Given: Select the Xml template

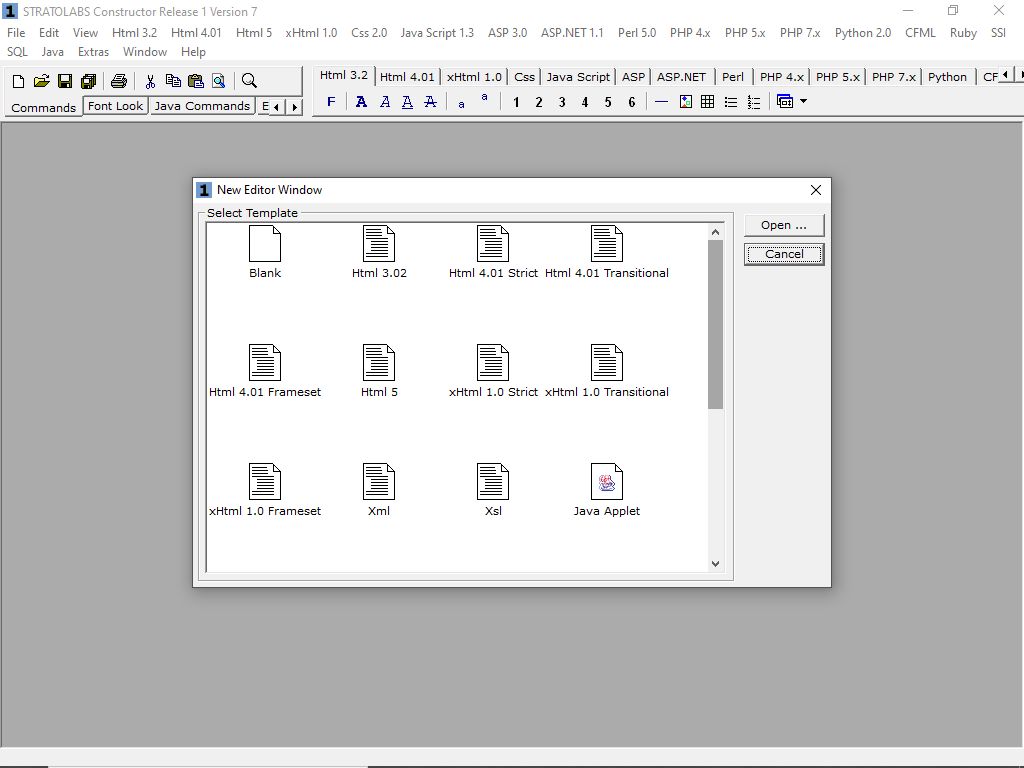Looking at the screenshot, I should pos(379,490).
